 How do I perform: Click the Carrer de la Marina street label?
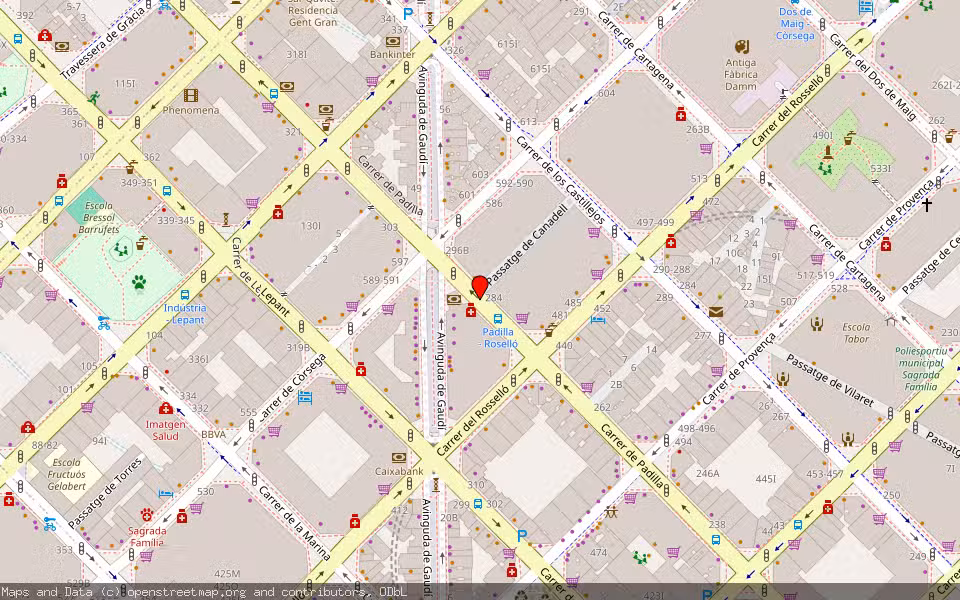[294, 523]
